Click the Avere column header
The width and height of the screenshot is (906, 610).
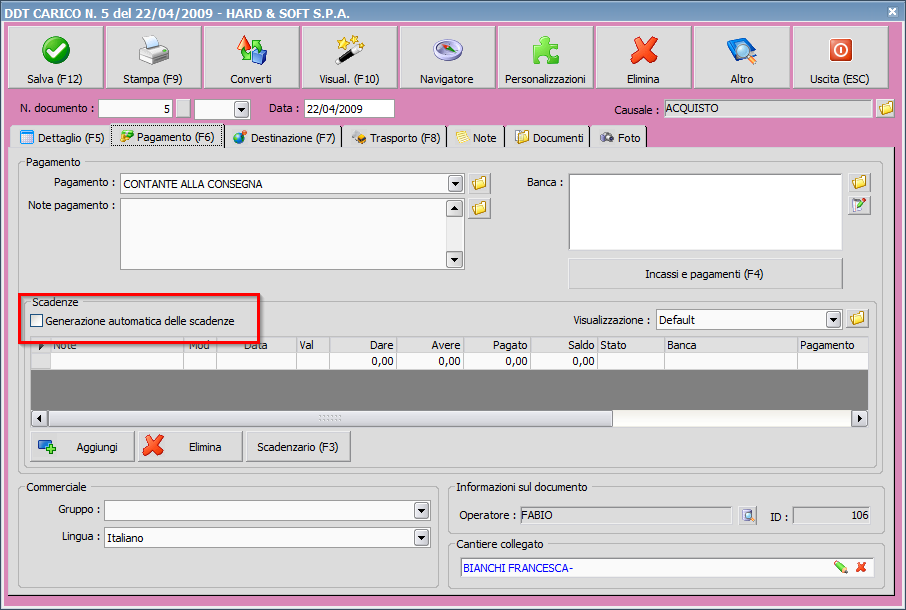[430, 345]
